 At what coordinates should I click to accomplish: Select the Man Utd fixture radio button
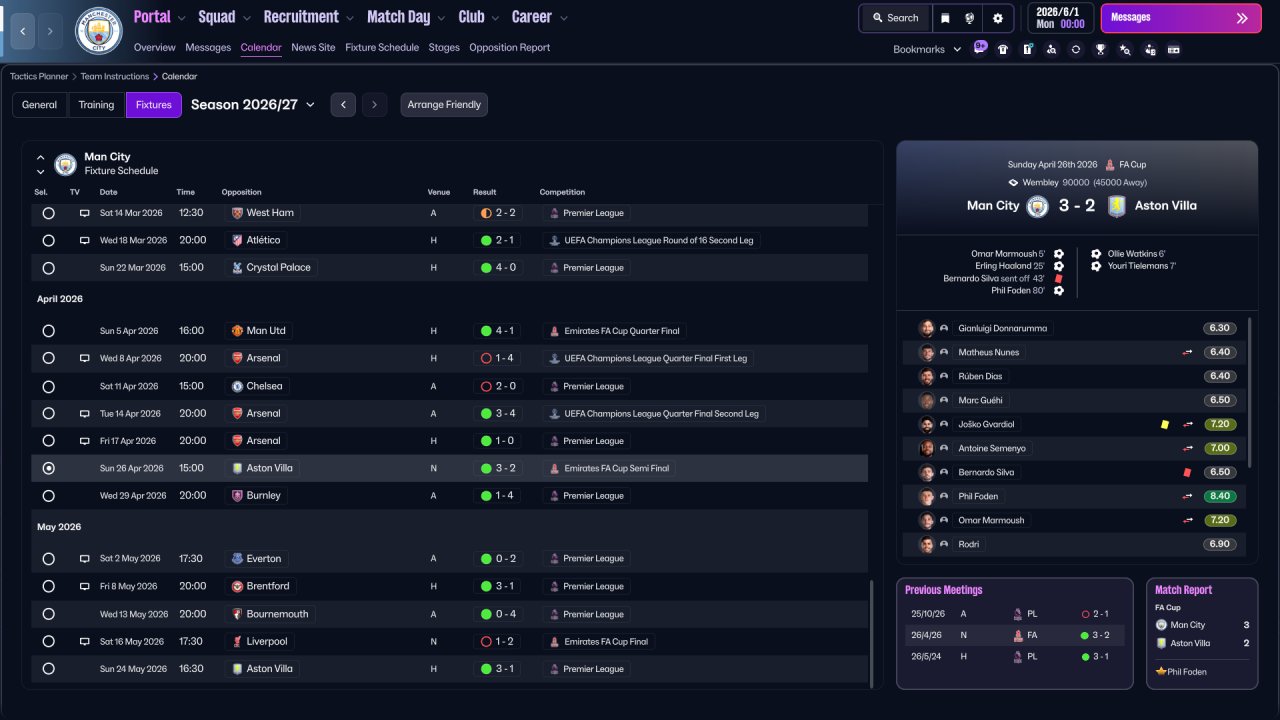click(48, 331)
